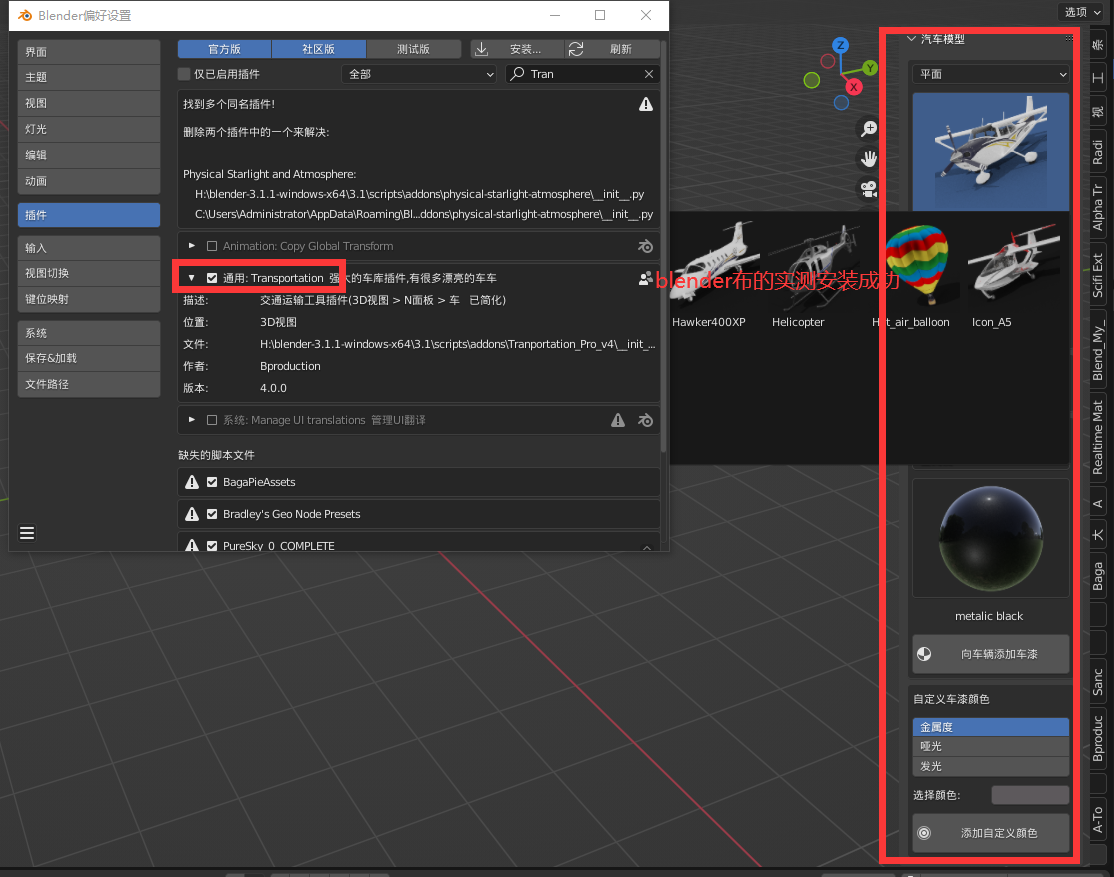Clear the 'Tran' search text with the X
The image size is (1114, 877).
coord(649,74)
